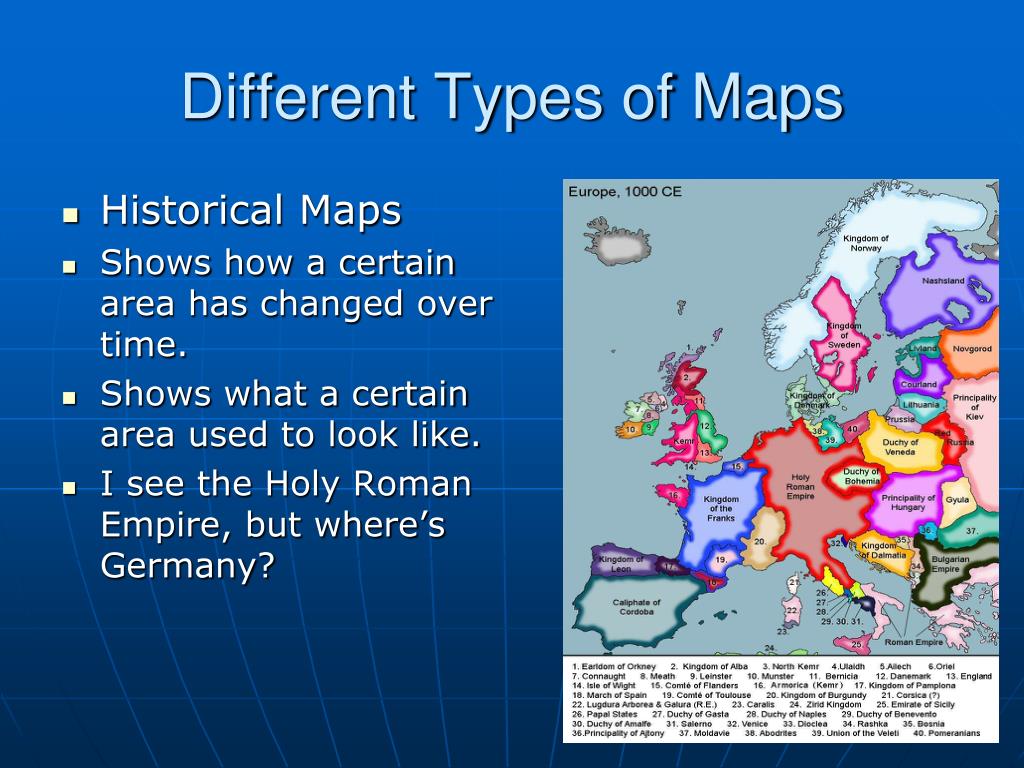Select the bullet ending "but where's Germany?"
The image size is (1024, 768).
[x=286, y=524]
